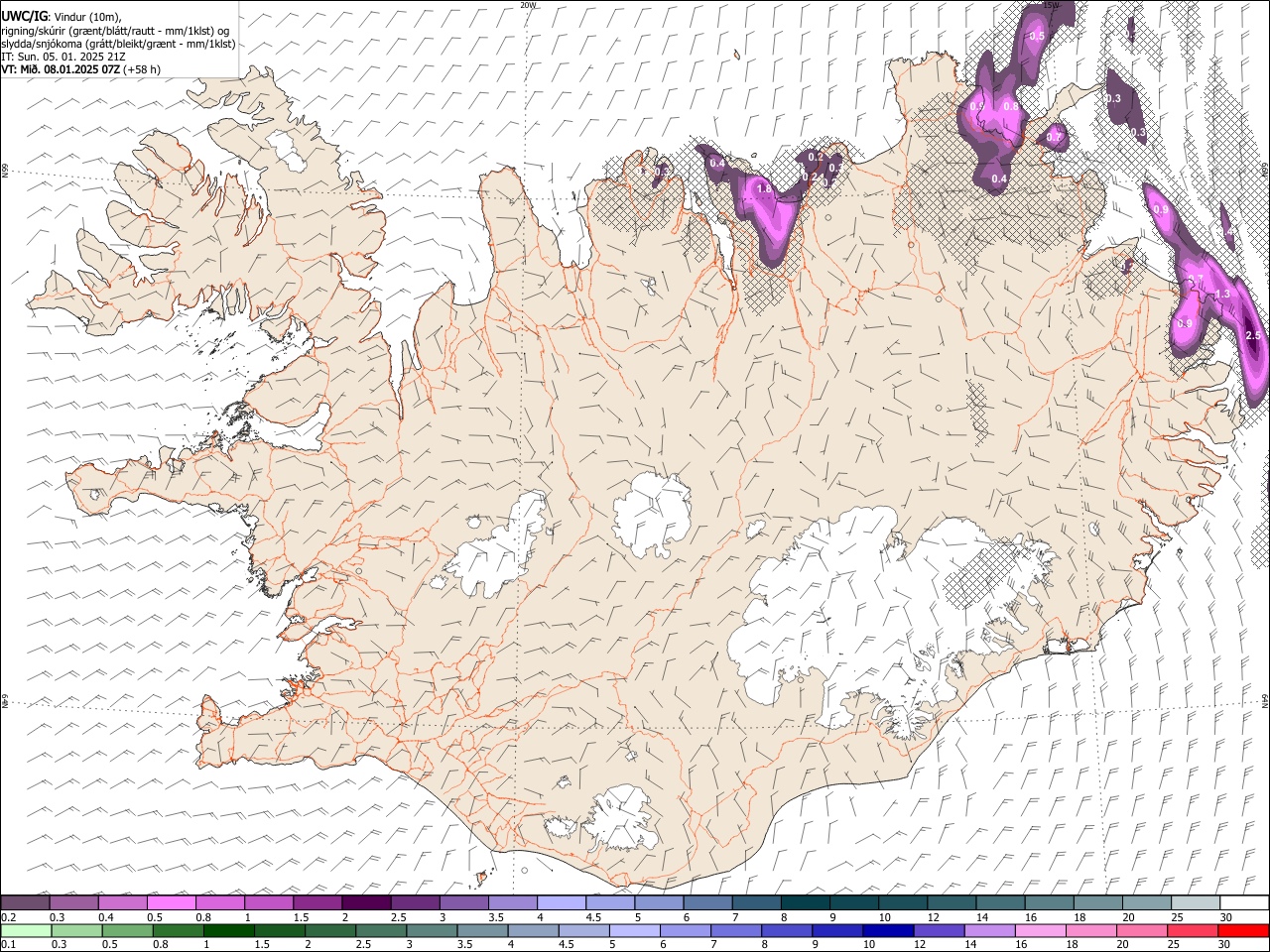
Task: Click the '0.2' label under the top legend row
Action: 9,916
